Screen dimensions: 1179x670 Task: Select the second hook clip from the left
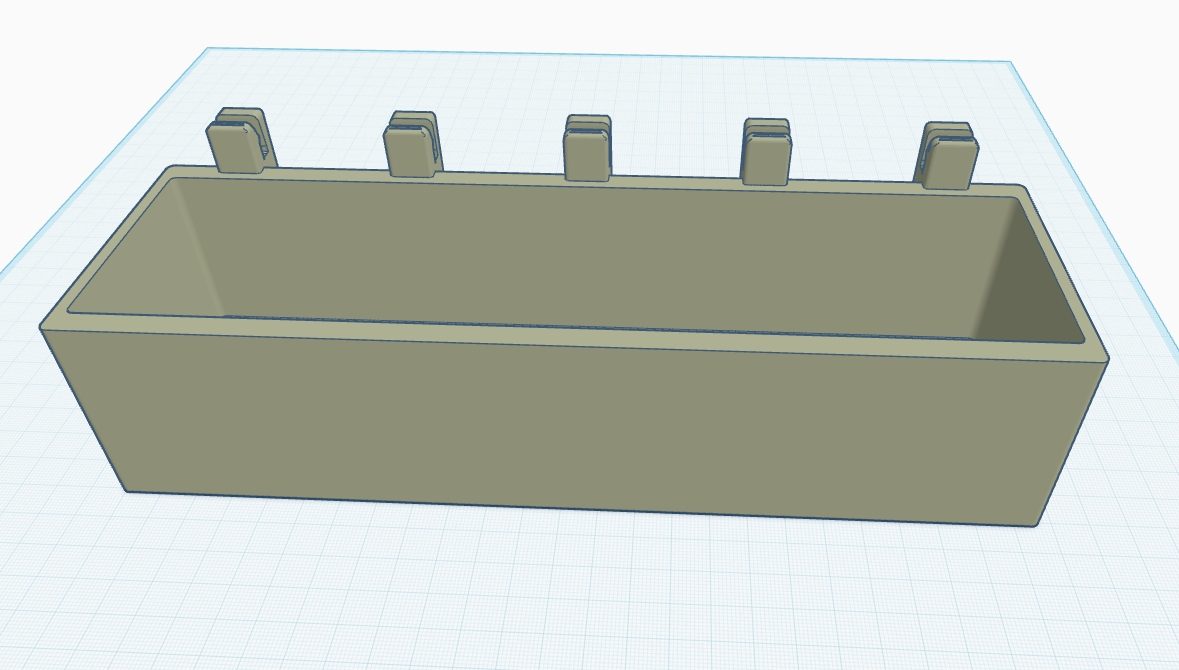[x=412, y=144]
